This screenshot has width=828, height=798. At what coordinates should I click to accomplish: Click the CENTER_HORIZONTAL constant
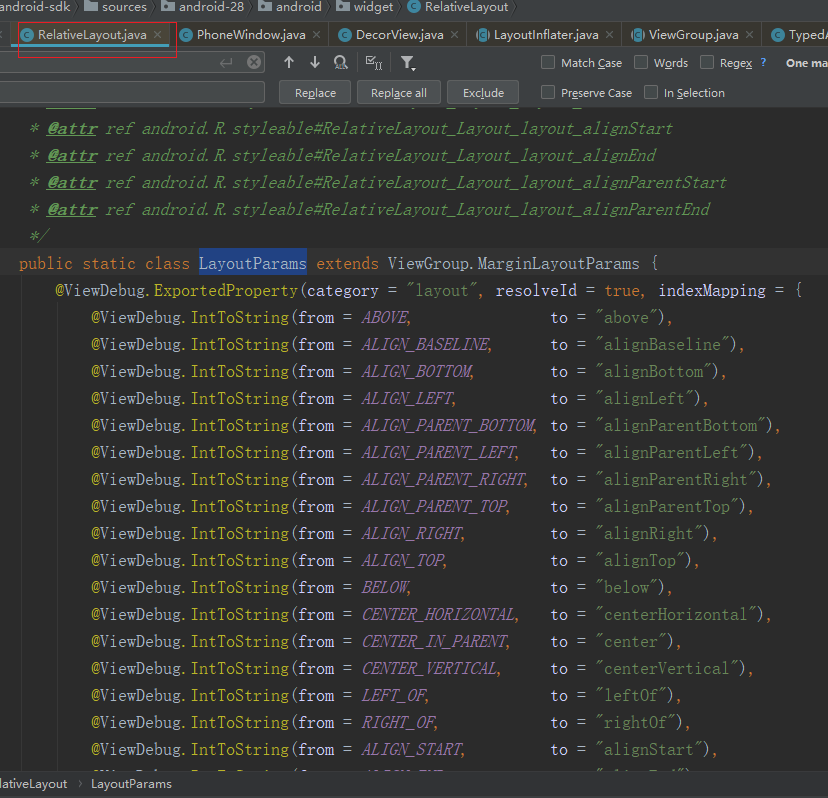click(x=438, y=614)
